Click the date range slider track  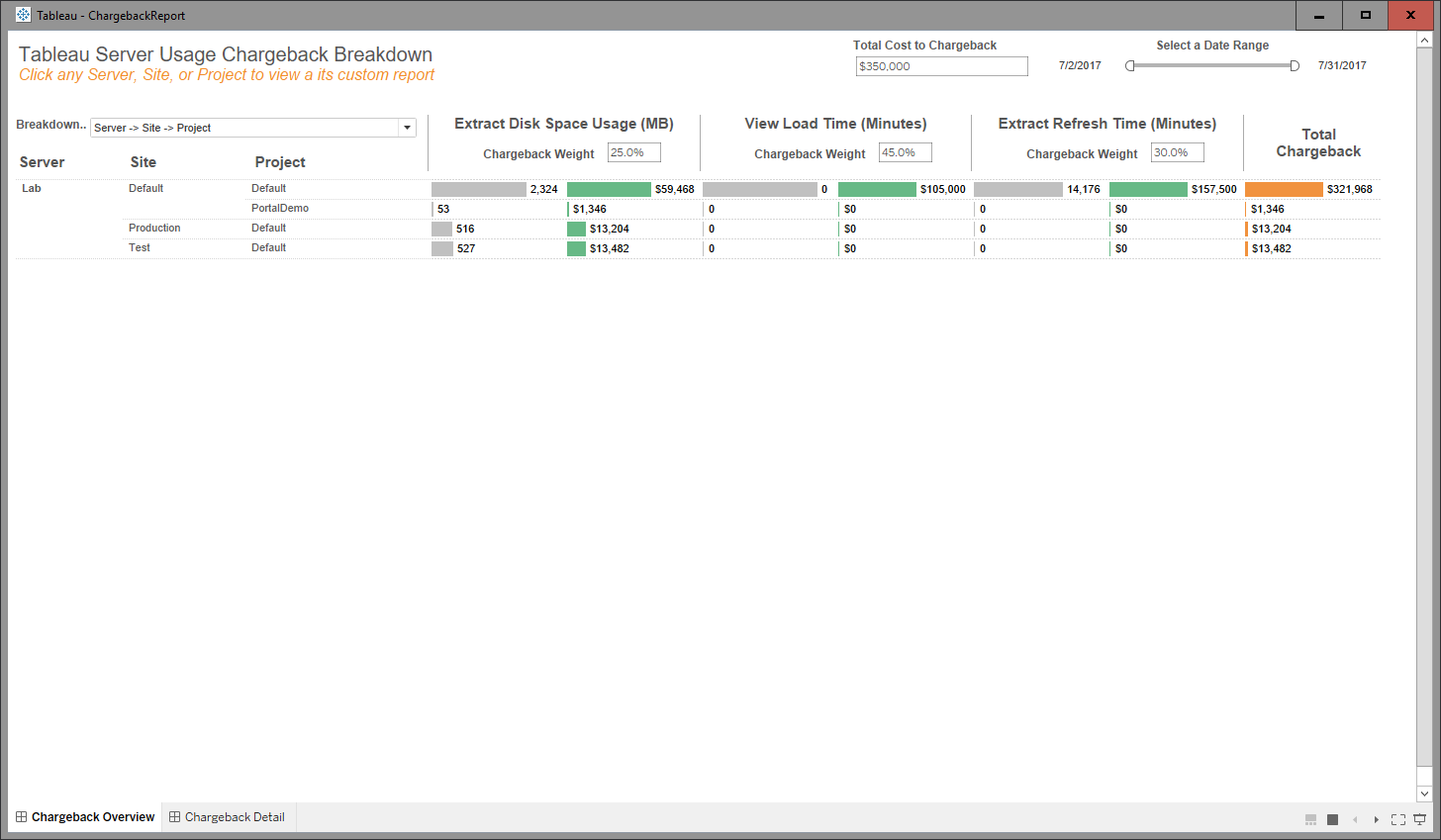(x=1212, y=66)
